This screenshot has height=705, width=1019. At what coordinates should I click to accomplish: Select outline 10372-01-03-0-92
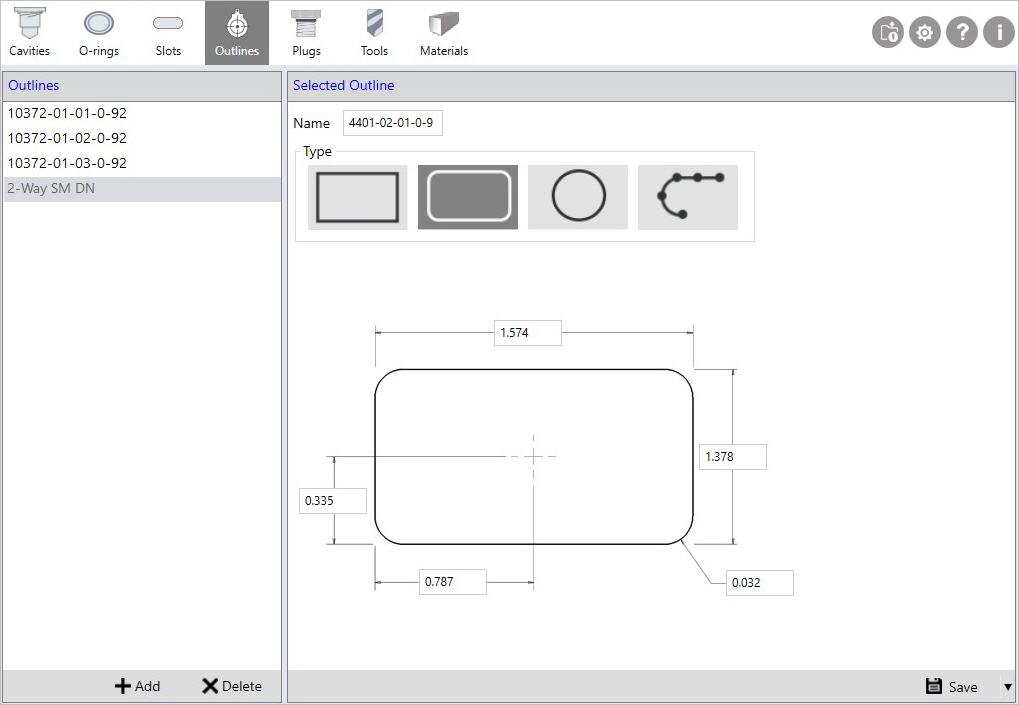pos(142,163)
